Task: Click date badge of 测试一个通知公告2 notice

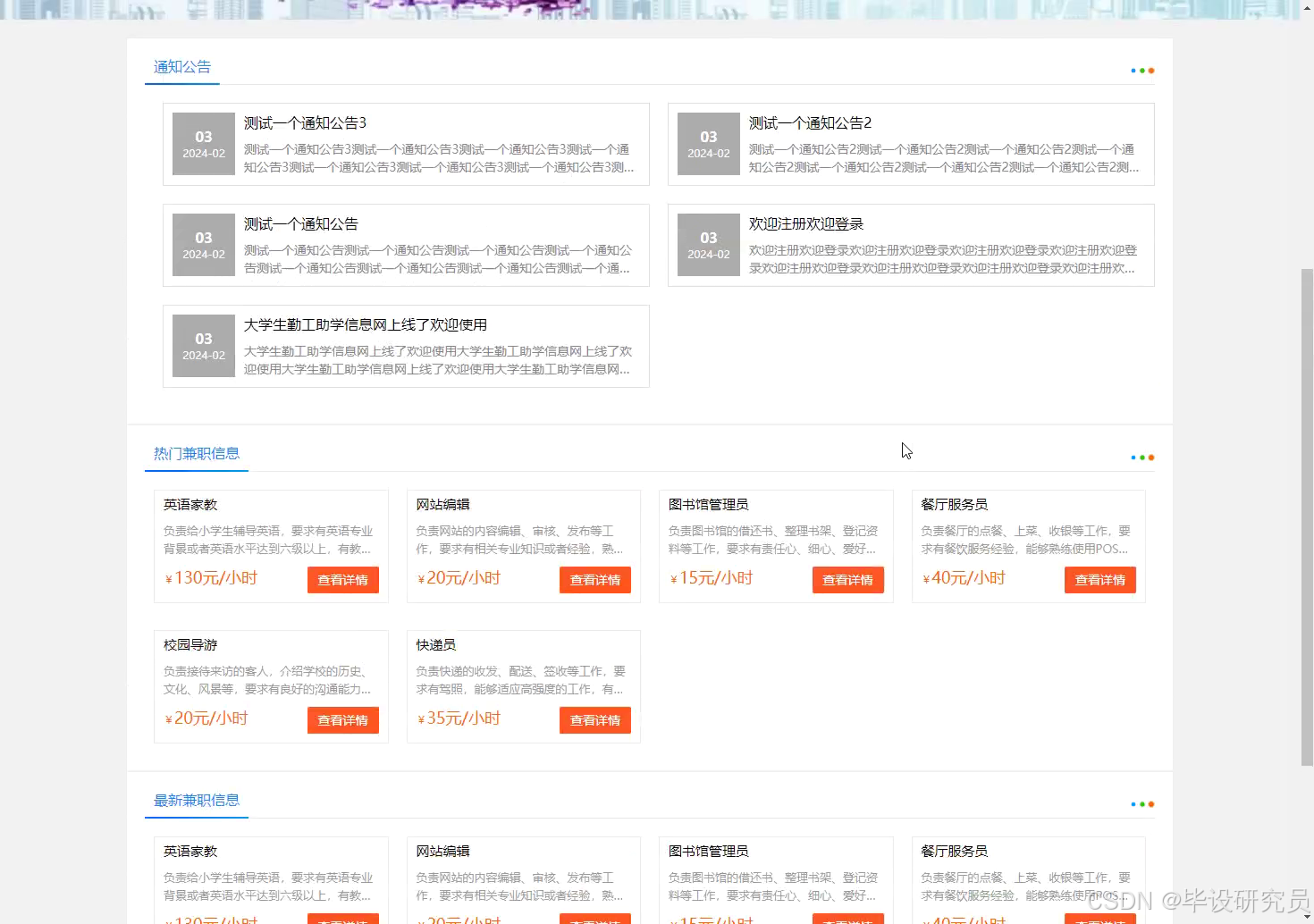Action: [709, 144]
